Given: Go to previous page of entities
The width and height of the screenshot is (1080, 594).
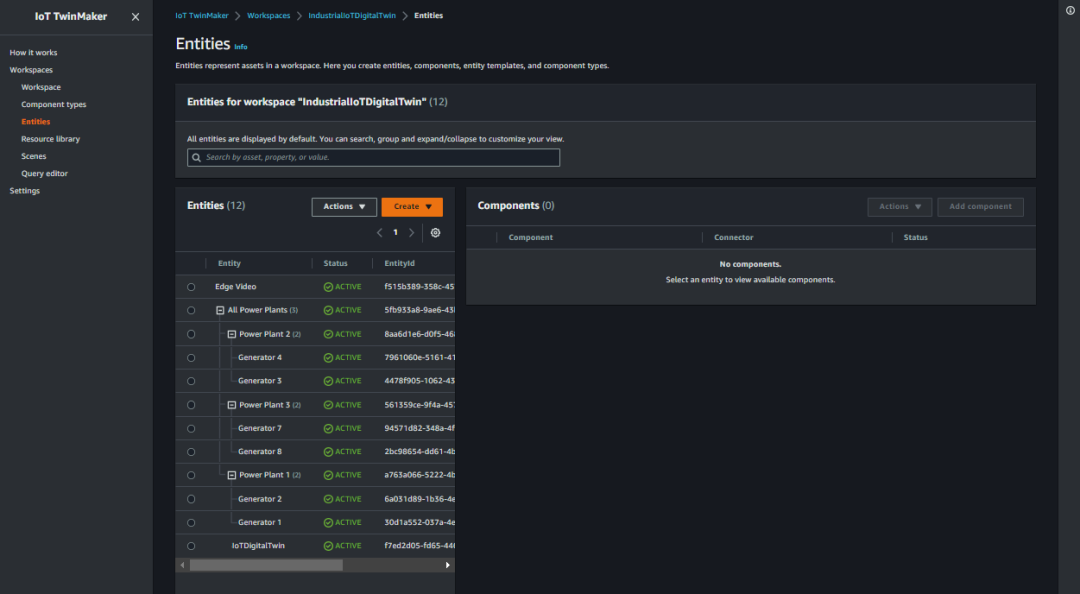Looking at the screenshot, I should click(x=380, y=232).
